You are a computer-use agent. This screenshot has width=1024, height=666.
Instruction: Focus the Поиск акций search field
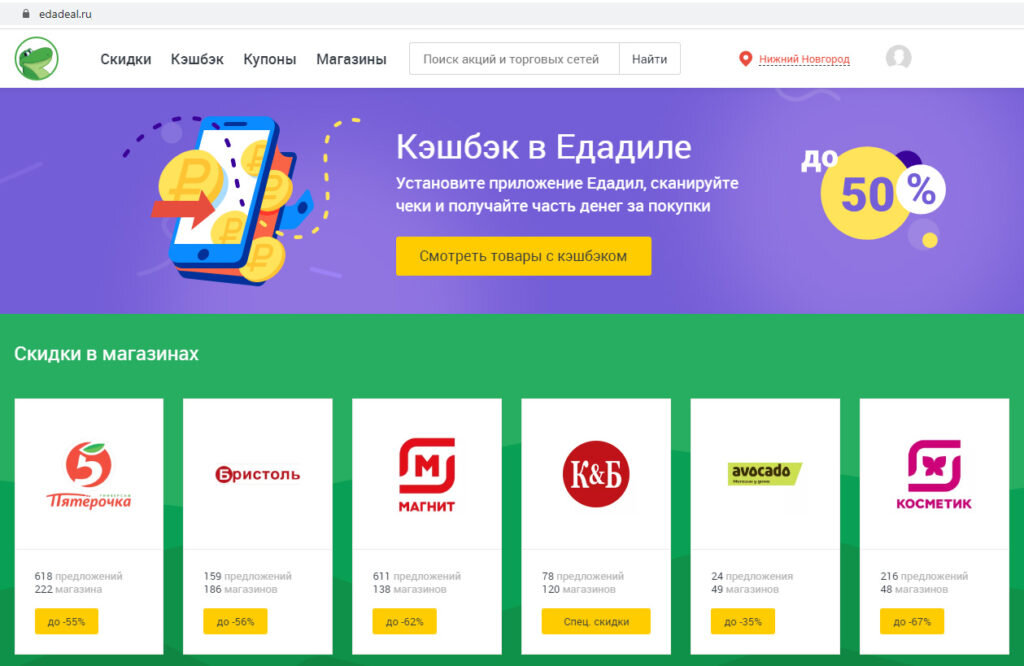[x=514, y=59]
